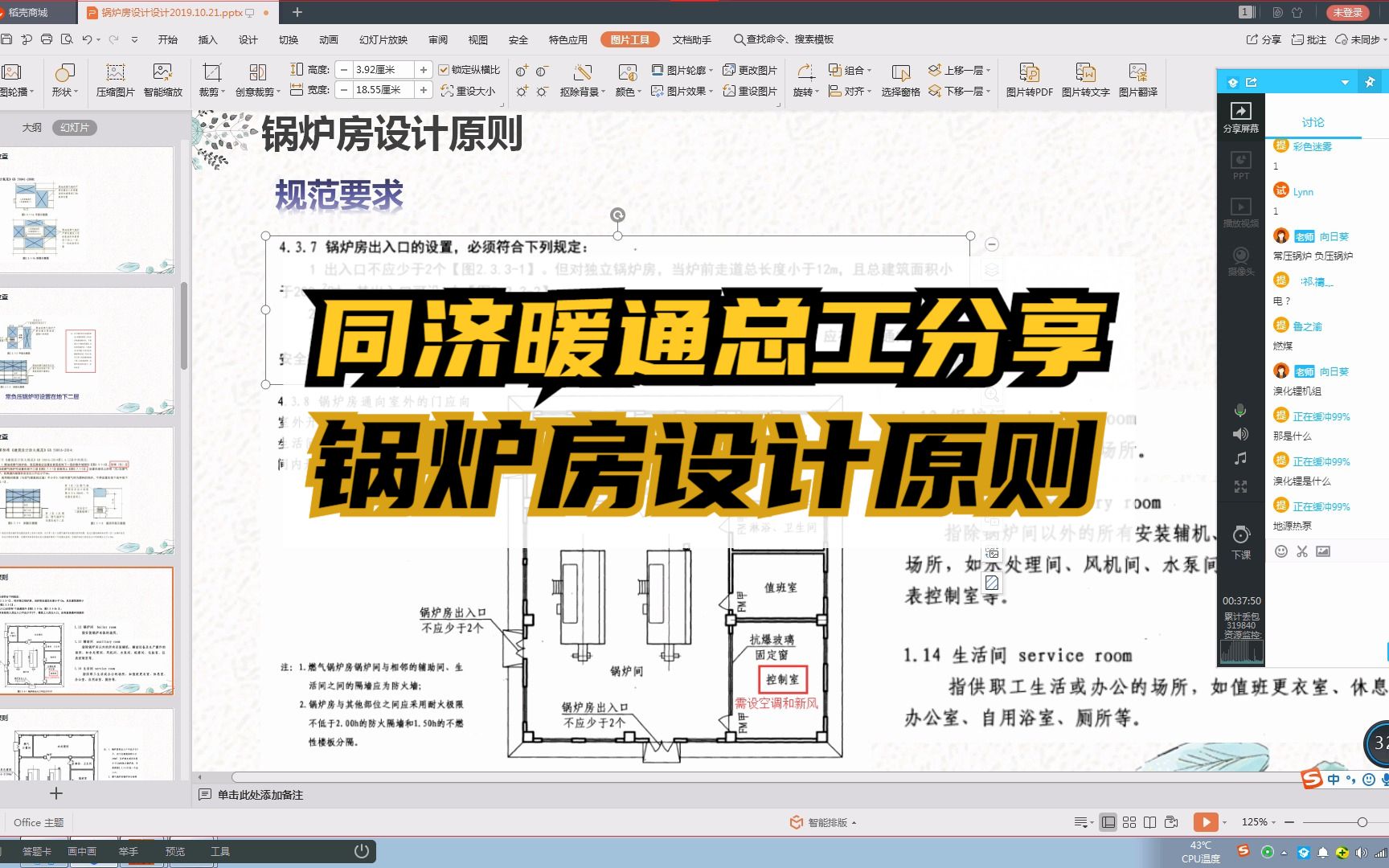The width and height of the screenshot is (1389, 868).
Task: Toggle normal view button in status bar
Action: click(1108, 822)
